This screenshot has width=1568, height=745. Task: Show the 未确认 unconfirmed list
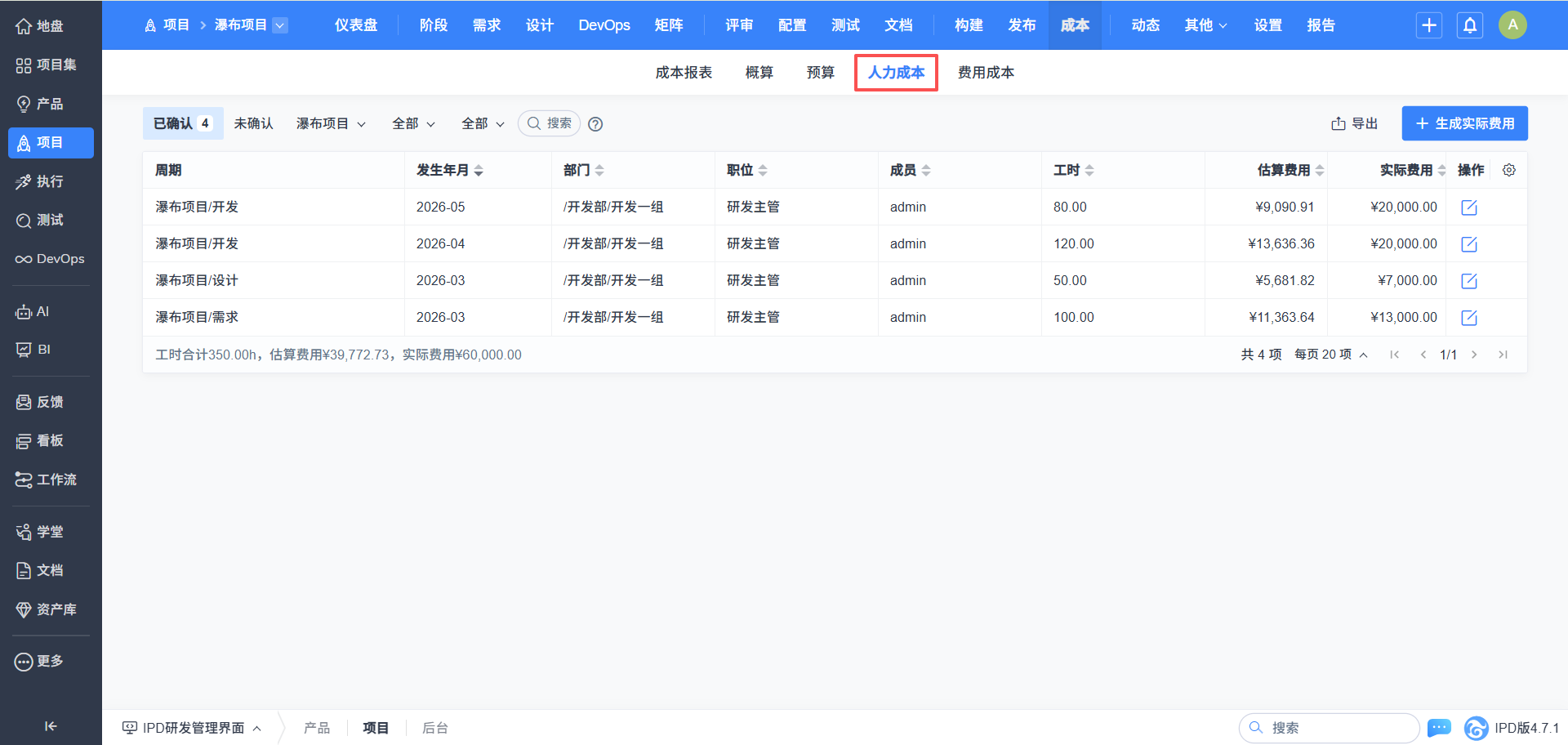pyautogui.click(x=253, y=123)
